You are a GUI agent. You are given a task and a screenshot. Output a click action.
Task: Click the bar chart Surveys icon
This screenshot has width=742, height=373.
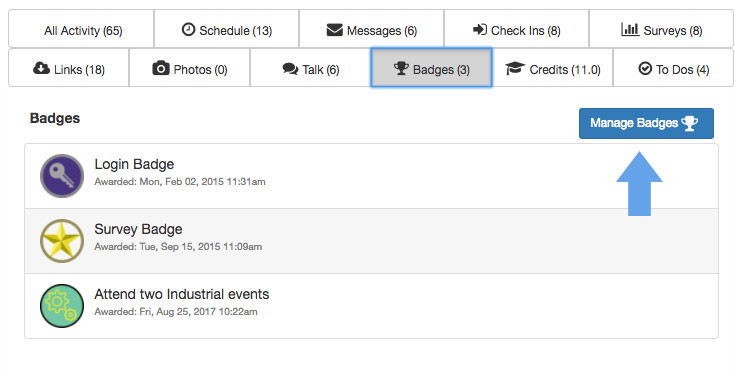[630, 30]
